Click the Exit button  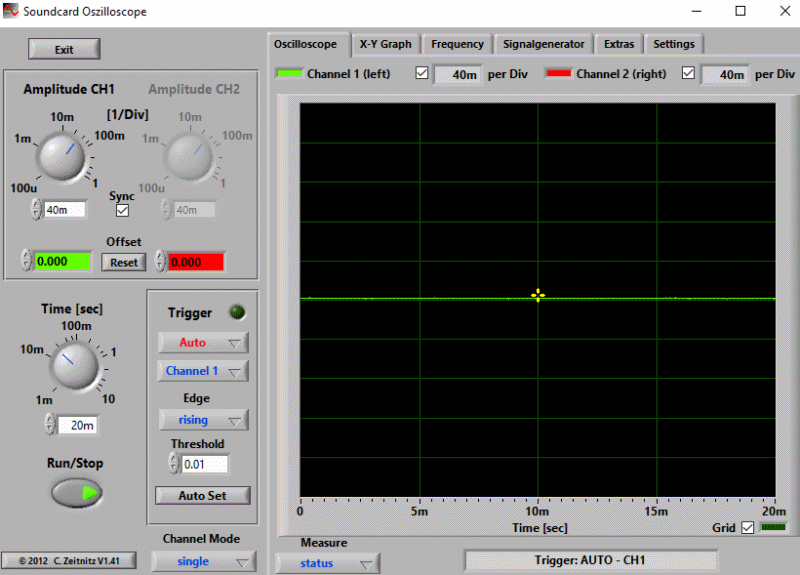tap(64, 49)
